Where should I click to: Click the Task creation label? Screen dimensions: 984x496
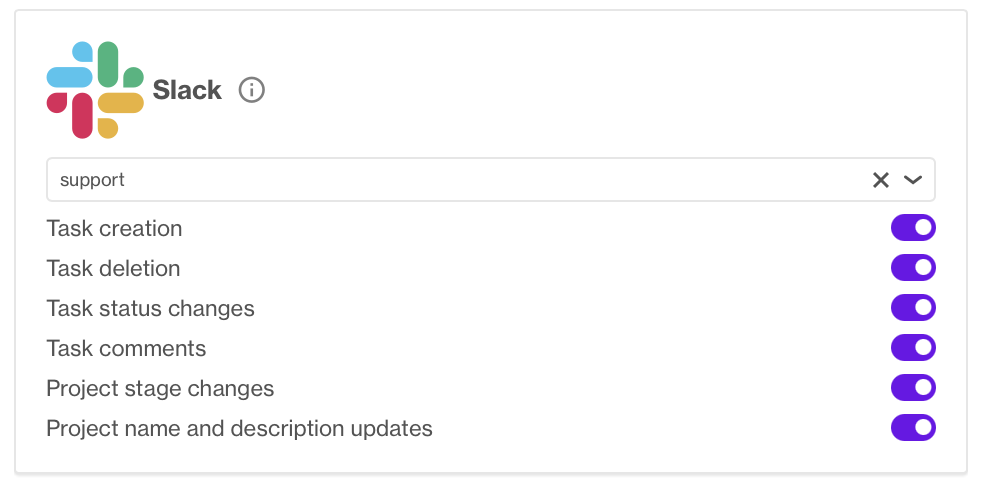[x=114, y=229]
